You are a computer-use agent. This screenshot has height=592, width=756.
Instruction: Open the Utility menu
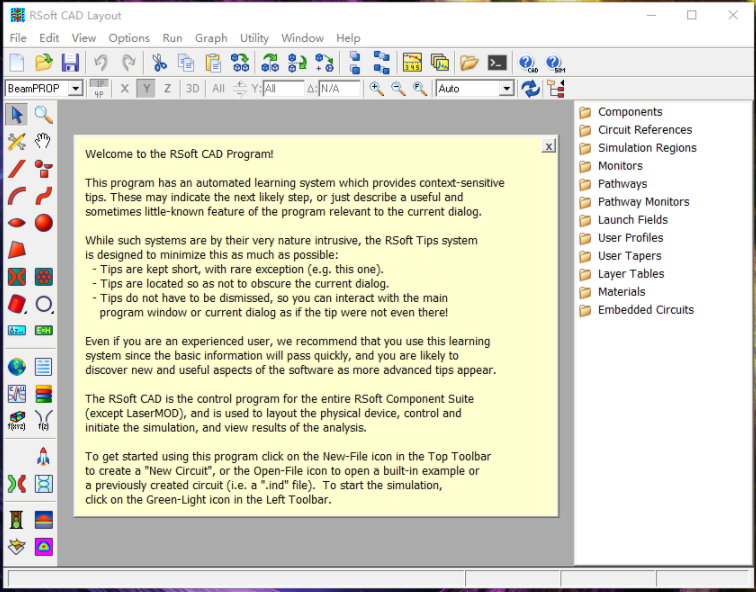[254, 38]
